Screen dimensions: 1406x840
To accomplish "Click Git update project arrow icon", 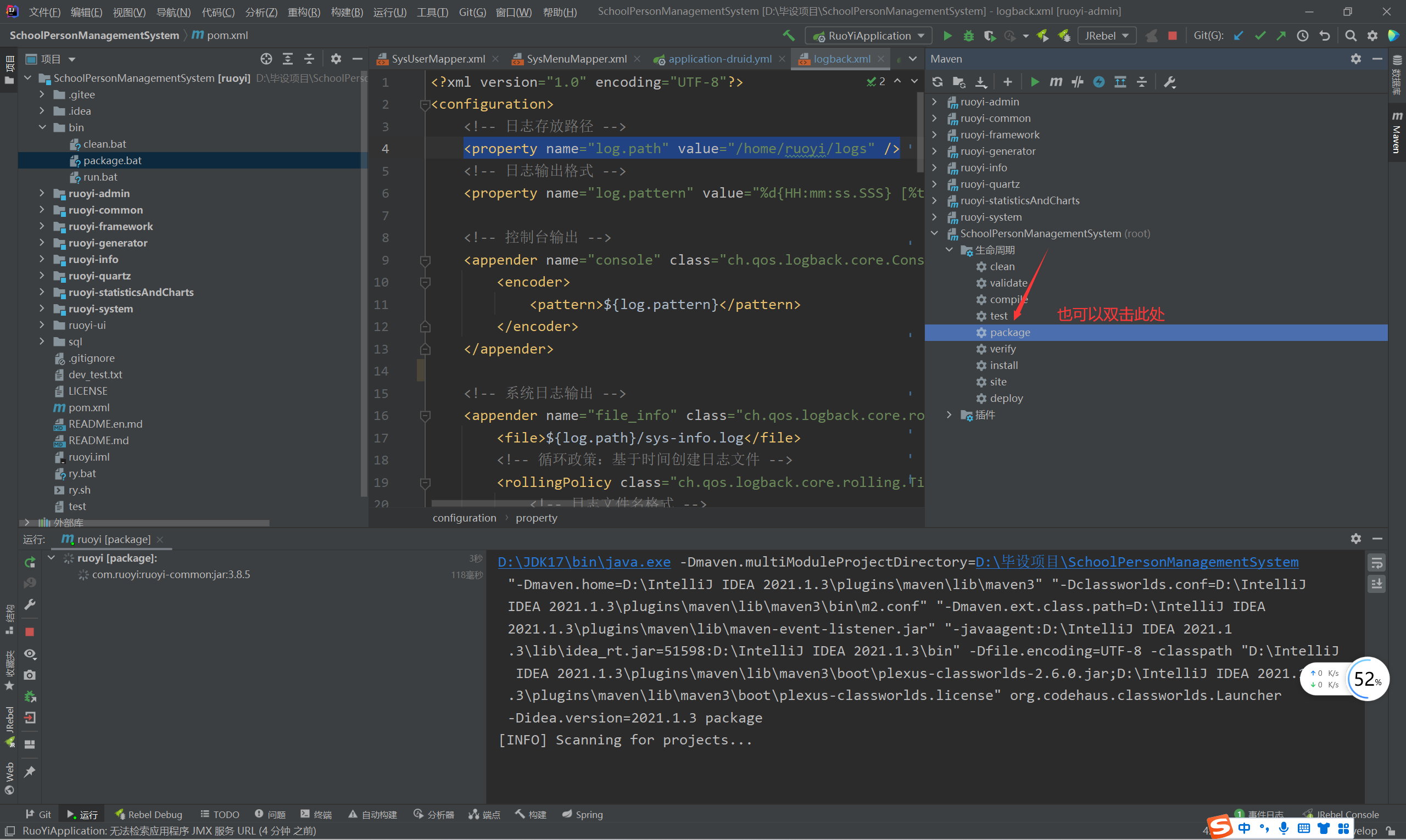I will 1239,36.
